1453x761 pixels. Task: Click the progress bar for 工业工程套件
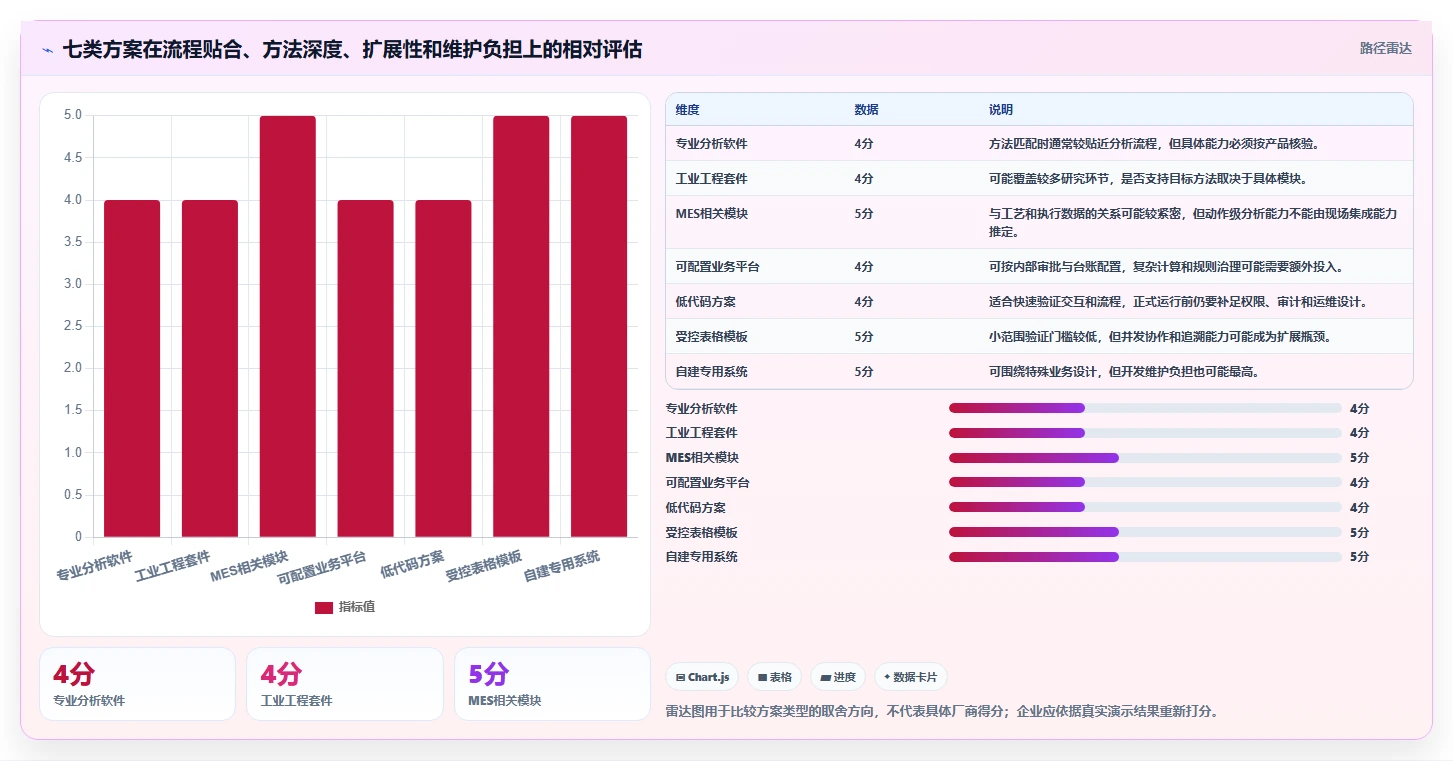(x=1145, y=433)
